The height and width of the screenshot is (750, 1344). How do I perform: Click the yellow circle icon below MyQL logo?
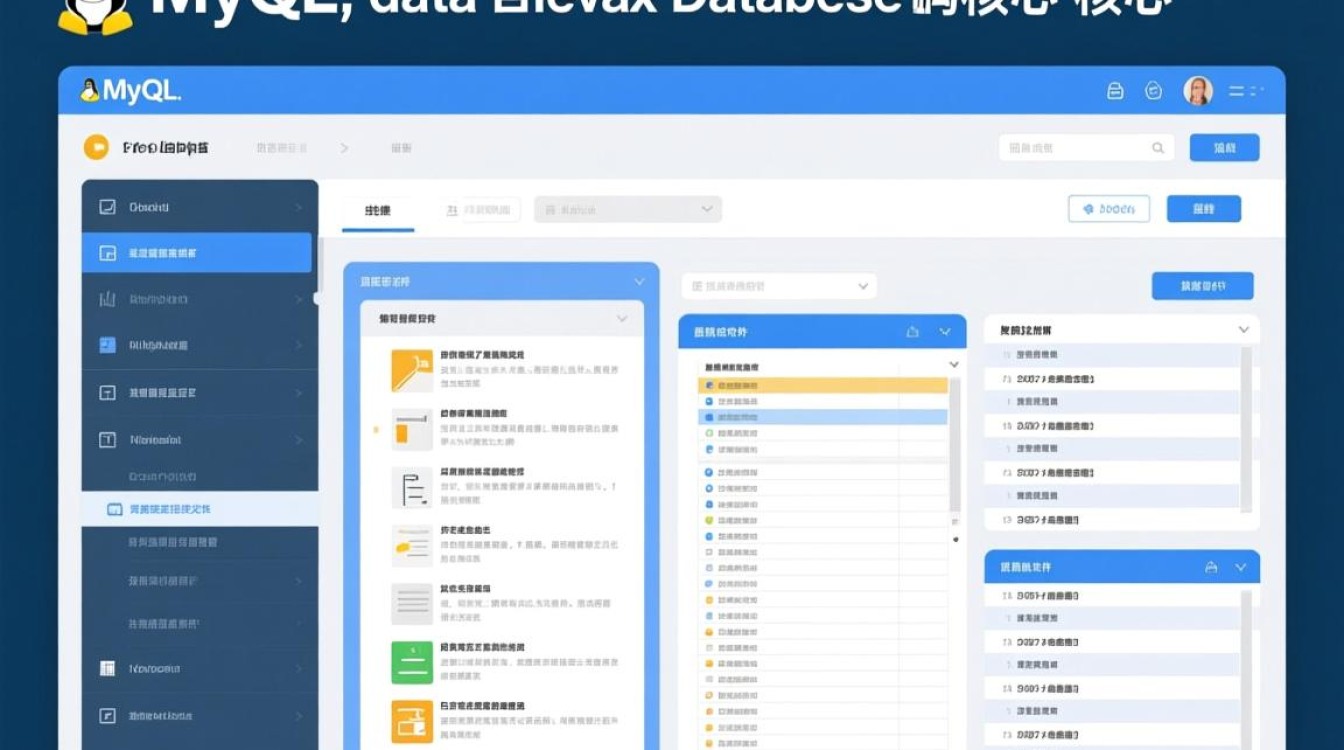pos(95,148)
